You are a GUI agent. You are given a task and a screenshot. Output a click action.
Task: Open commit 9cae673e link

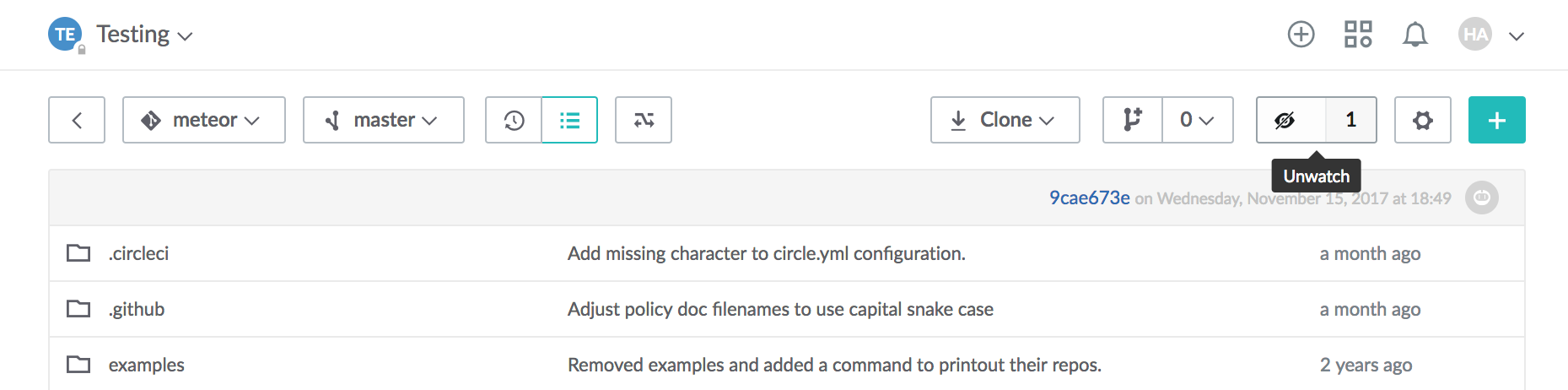(1089, 198)
